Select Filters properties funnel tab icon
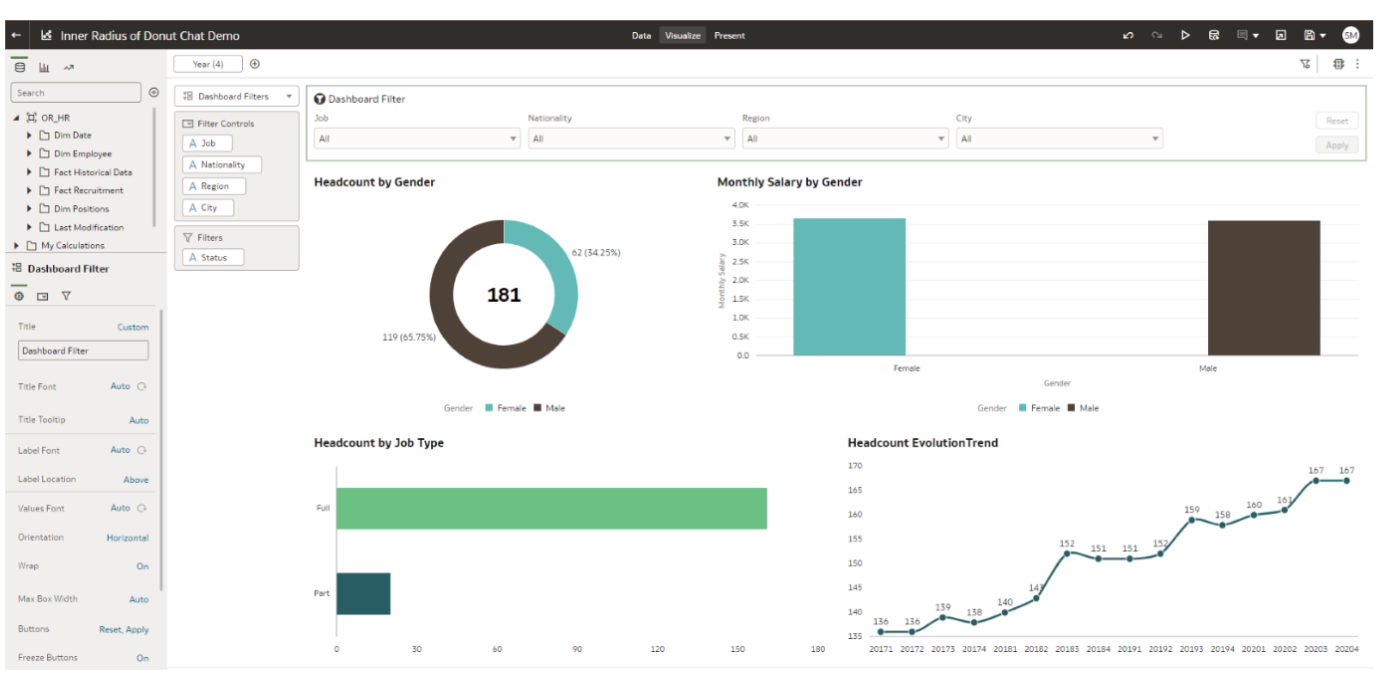This screenshot has height=693, width=1380. coord(67,296)
